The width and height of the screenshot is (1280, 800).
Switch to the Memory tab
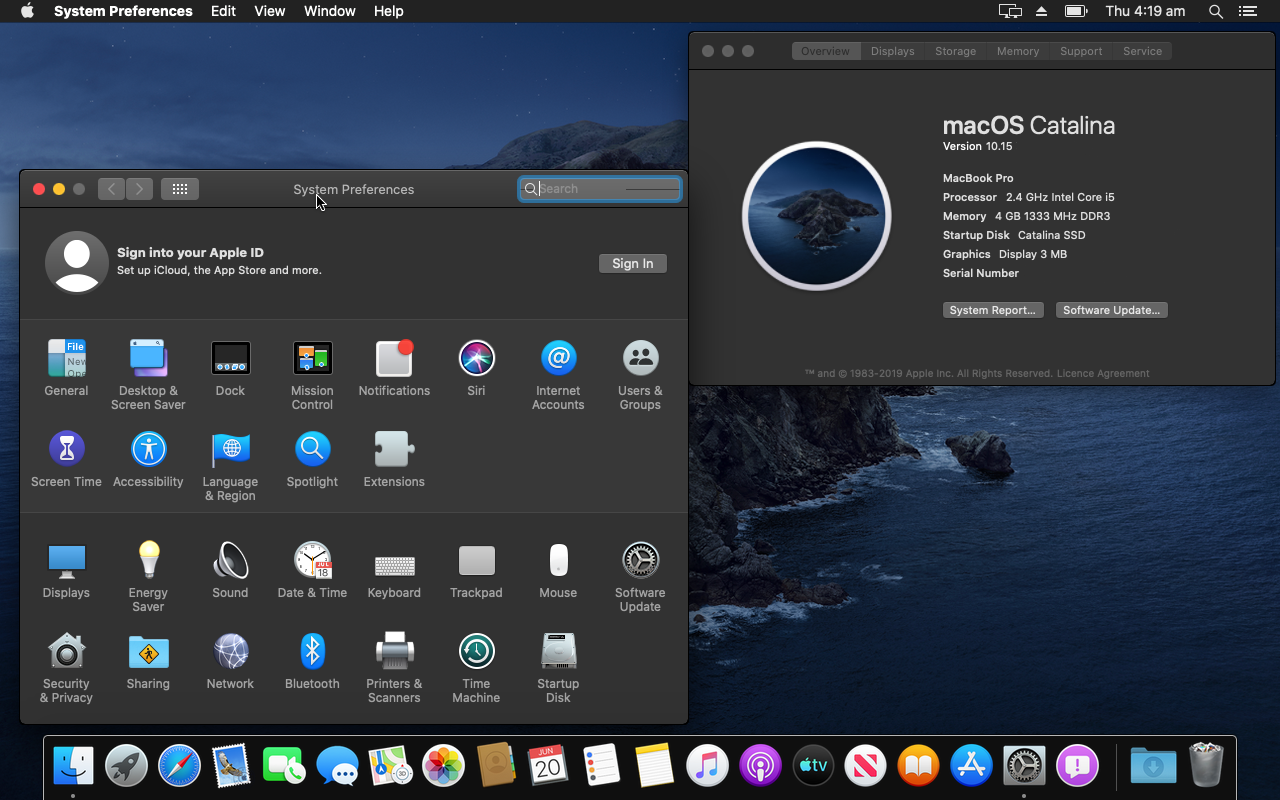coord(1017,50)
